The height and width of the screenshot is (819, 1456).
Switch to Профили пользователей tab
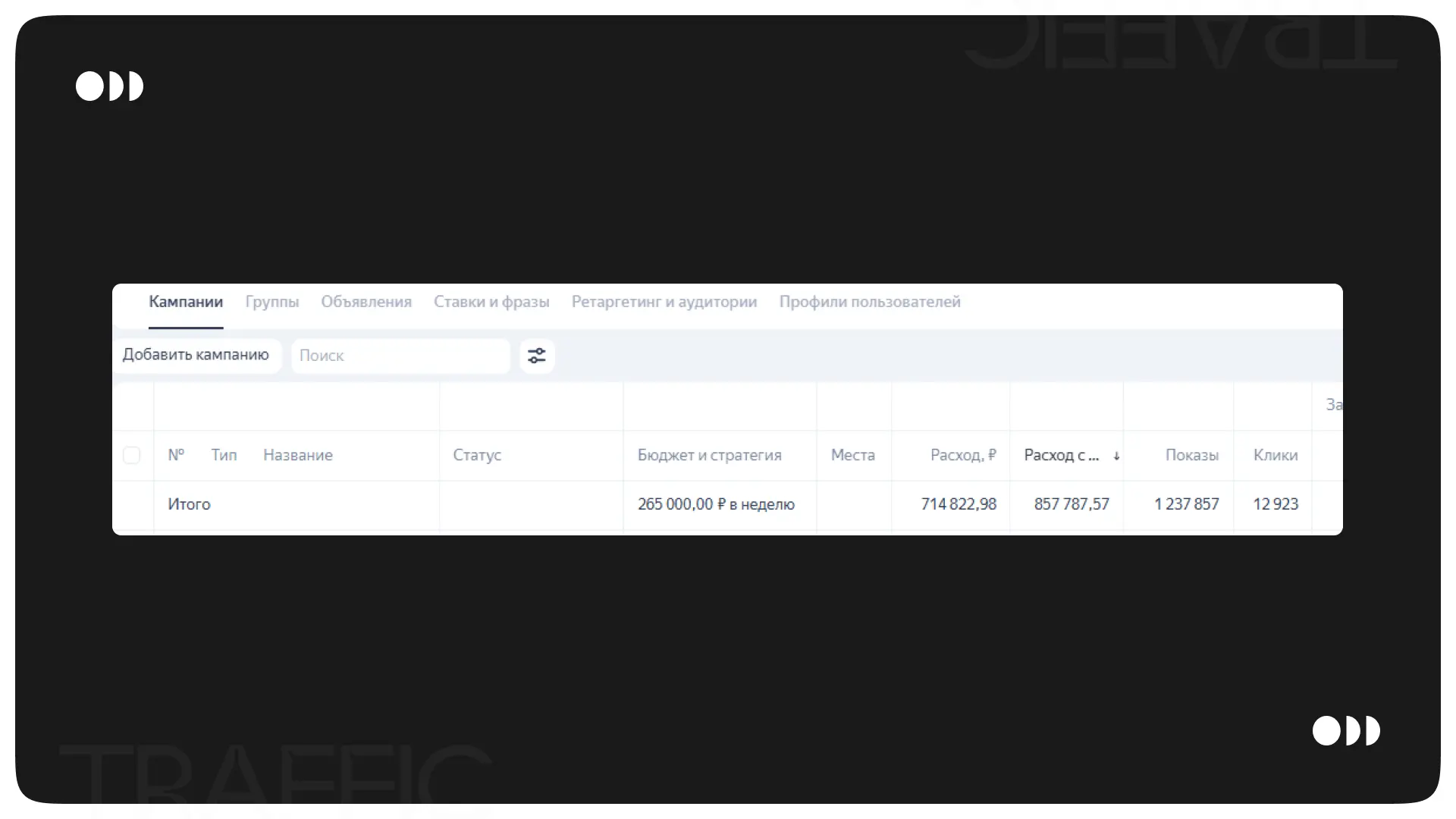tap(870, 302)
